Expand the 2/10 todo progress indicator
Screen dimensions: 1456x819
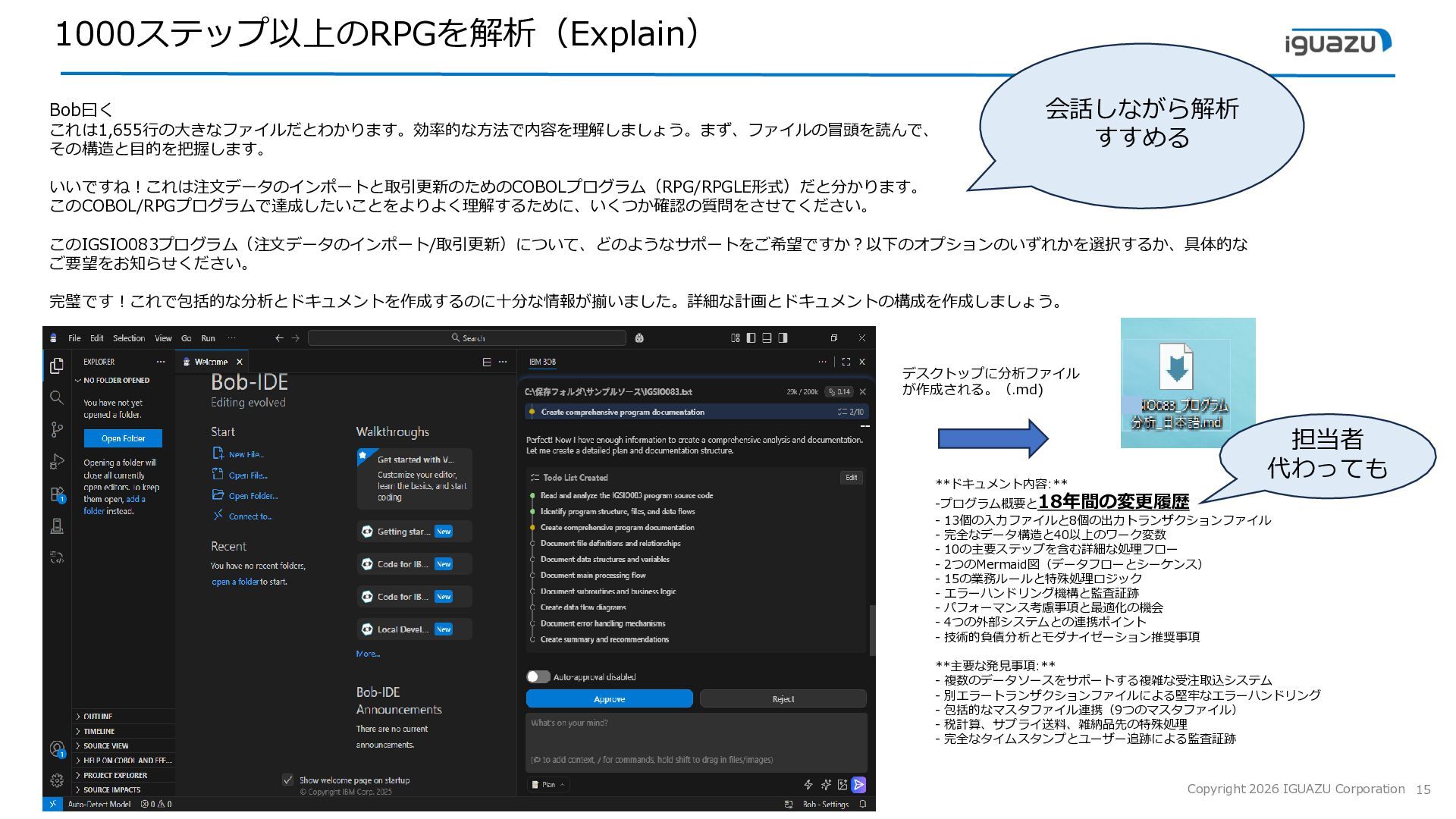(850, 413)
